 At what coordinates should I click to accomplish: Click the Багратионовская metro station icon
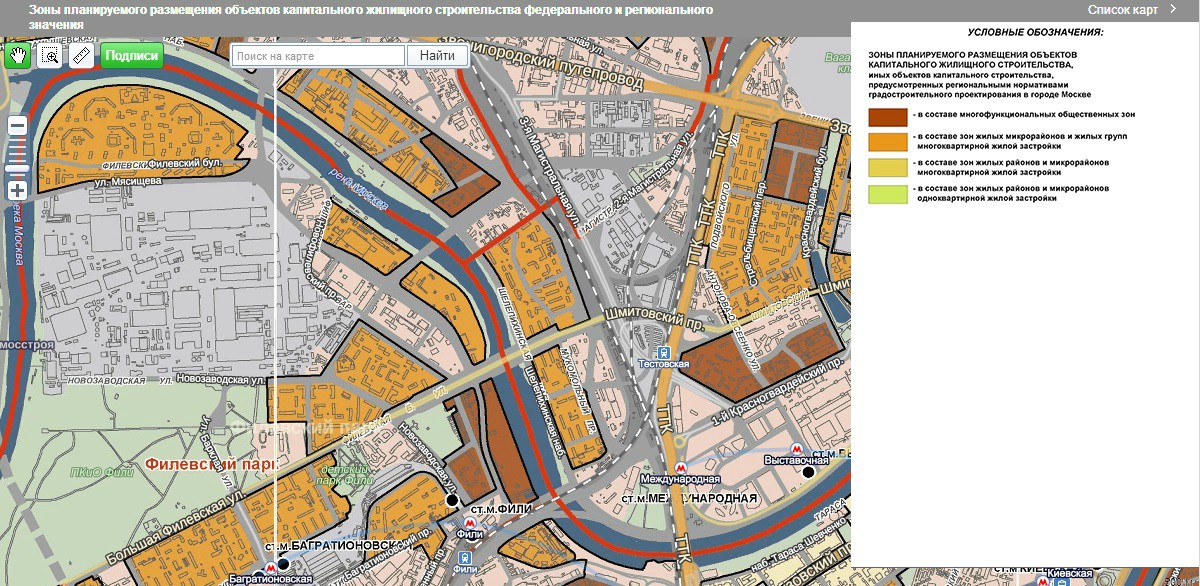pos(271,565)
